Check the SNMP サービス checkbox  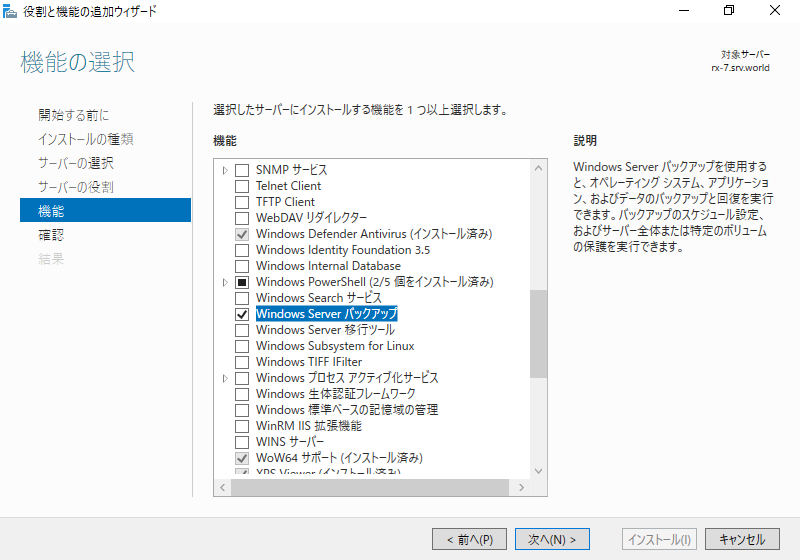[x=242, y=170]
